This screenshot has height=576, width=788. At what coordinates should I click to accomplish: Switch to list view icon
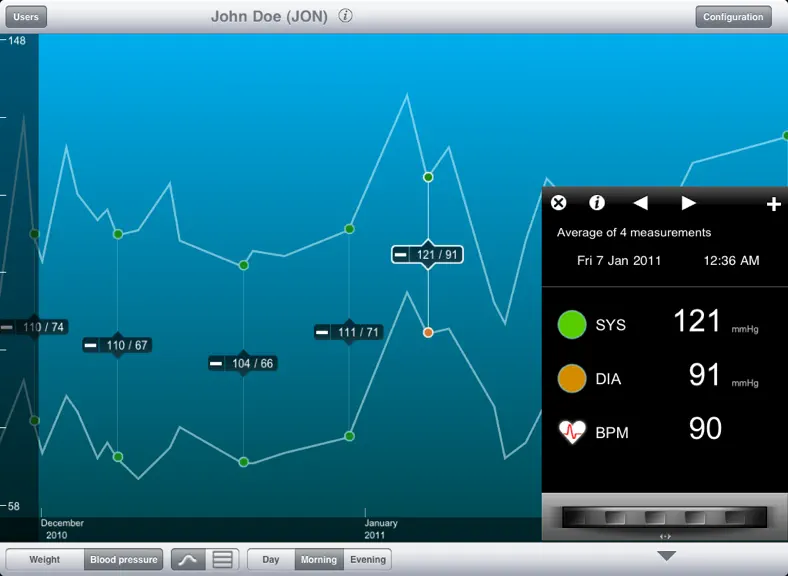point(222,559)
